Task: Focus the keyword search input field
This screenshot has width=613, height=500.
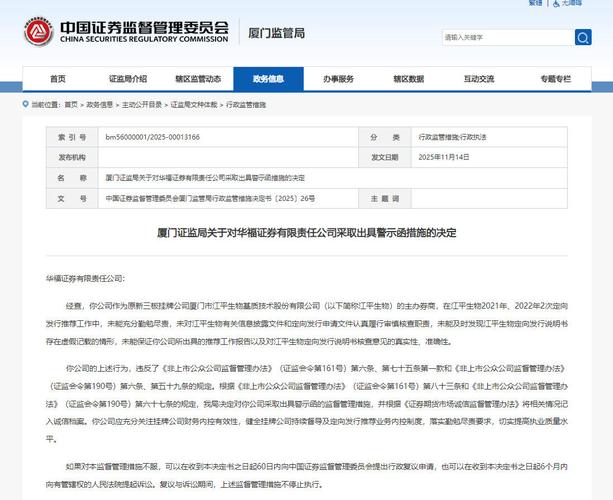Action: 508,38
